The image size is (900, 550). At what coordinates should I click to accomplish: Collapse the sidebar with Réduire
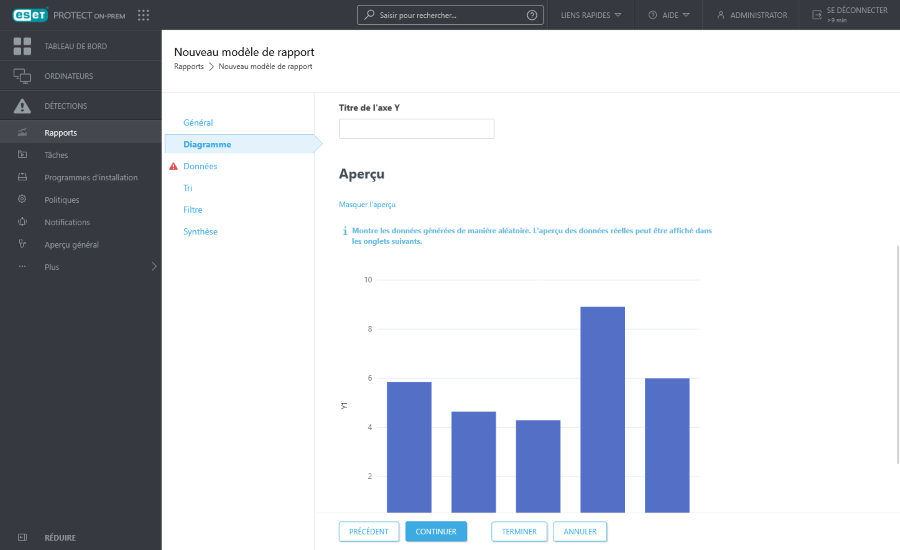coord(59,537)
